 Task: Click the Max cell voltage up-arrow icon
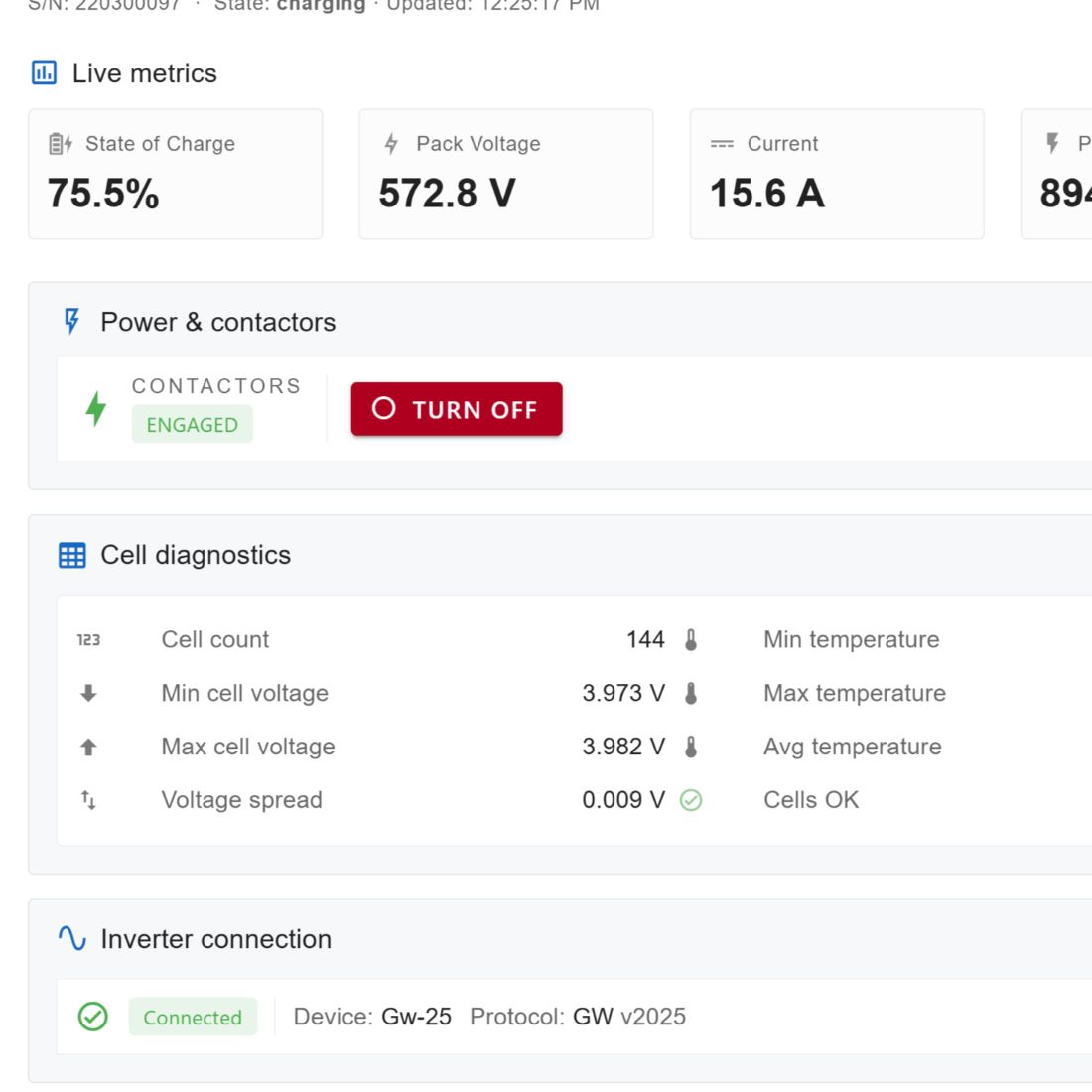[88, 747]
